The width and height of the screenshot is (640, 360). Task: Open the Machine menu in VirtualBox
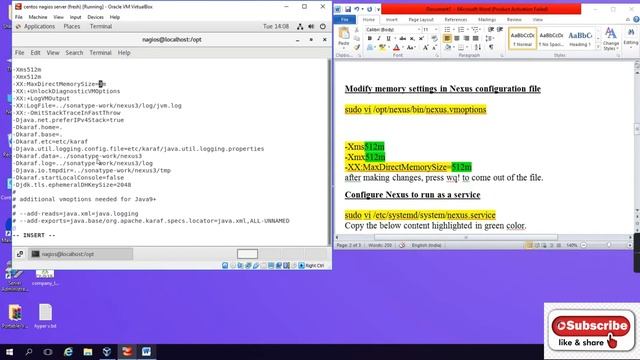(38, 17)
